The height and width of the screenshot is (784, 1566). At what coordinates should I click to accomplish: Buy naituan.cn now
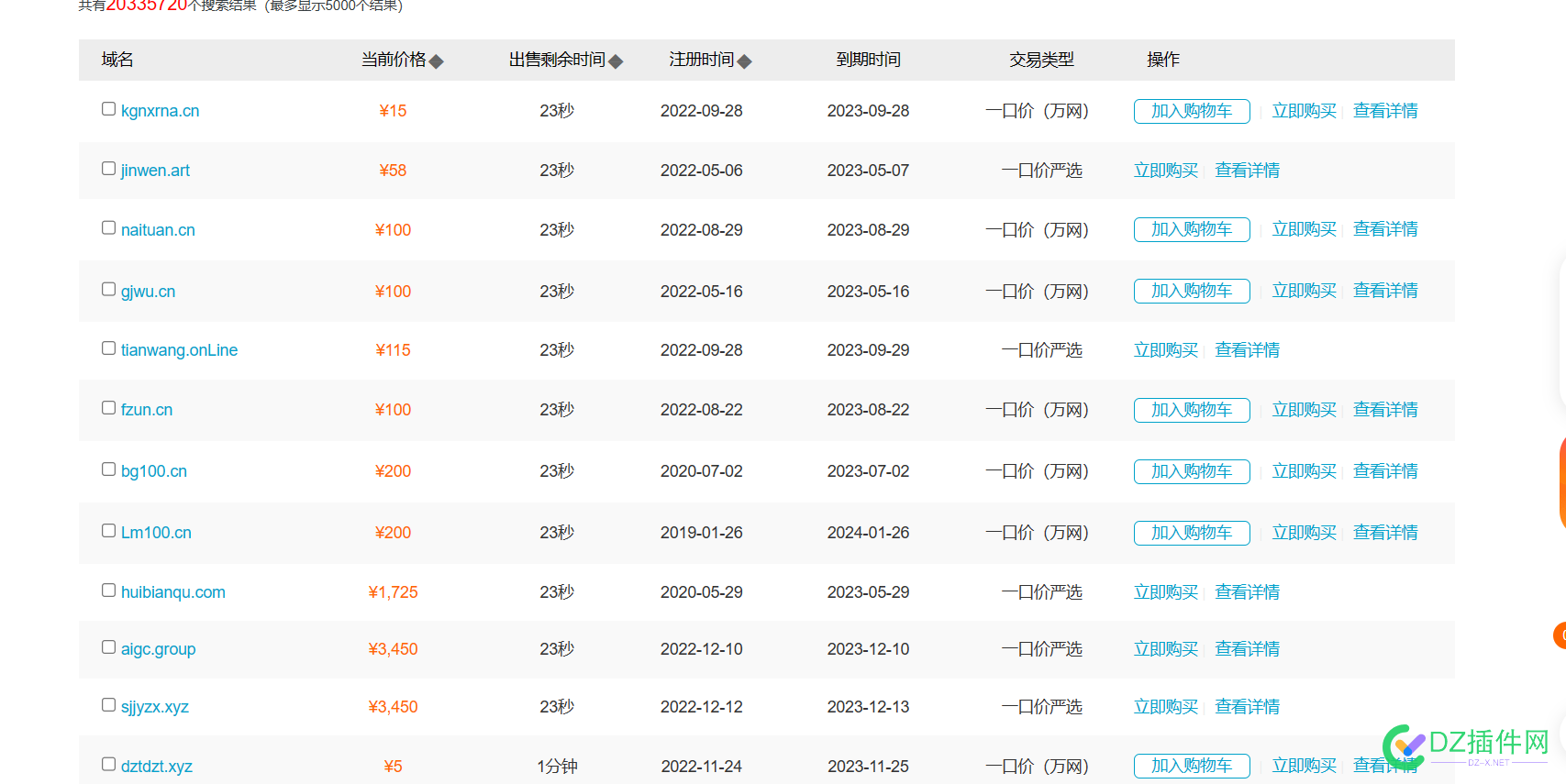pos(1304,229)
